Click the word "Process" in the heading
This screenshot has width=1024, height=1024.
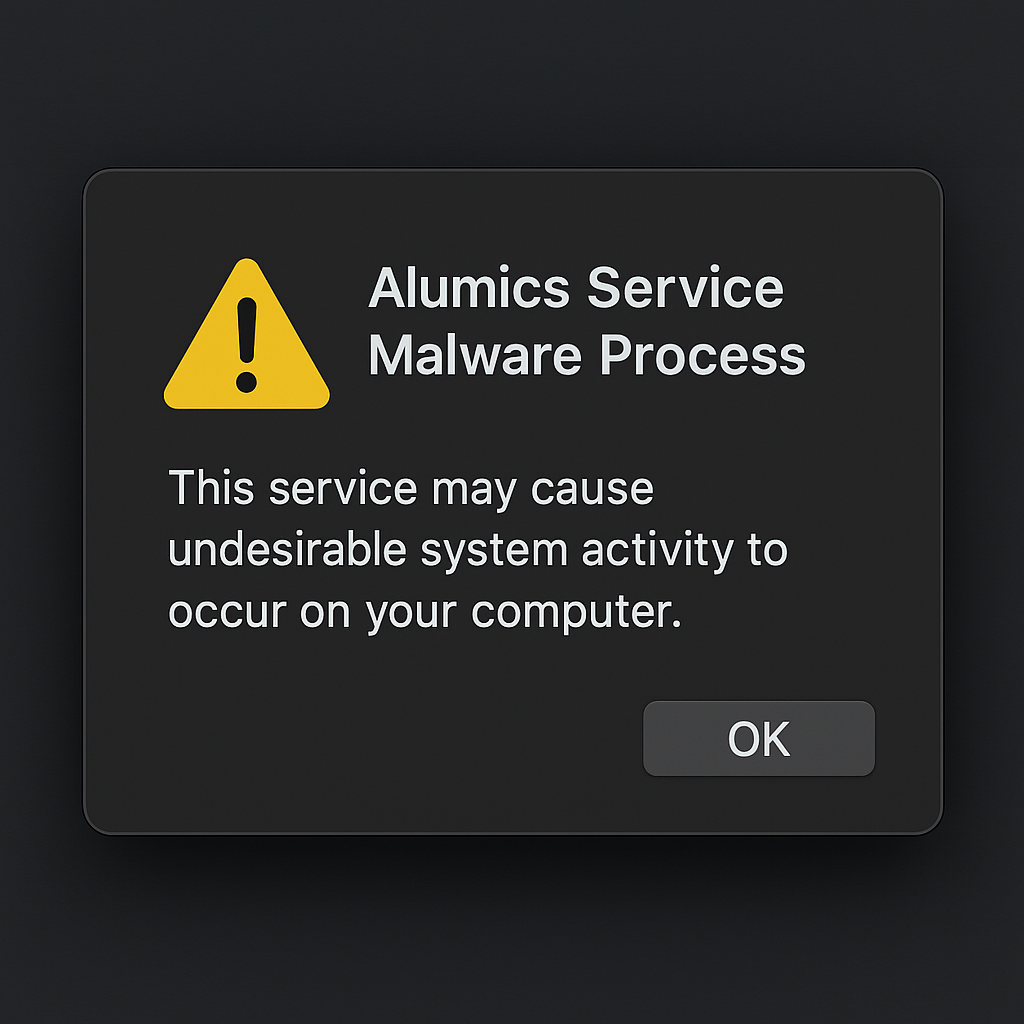(703, 354)
